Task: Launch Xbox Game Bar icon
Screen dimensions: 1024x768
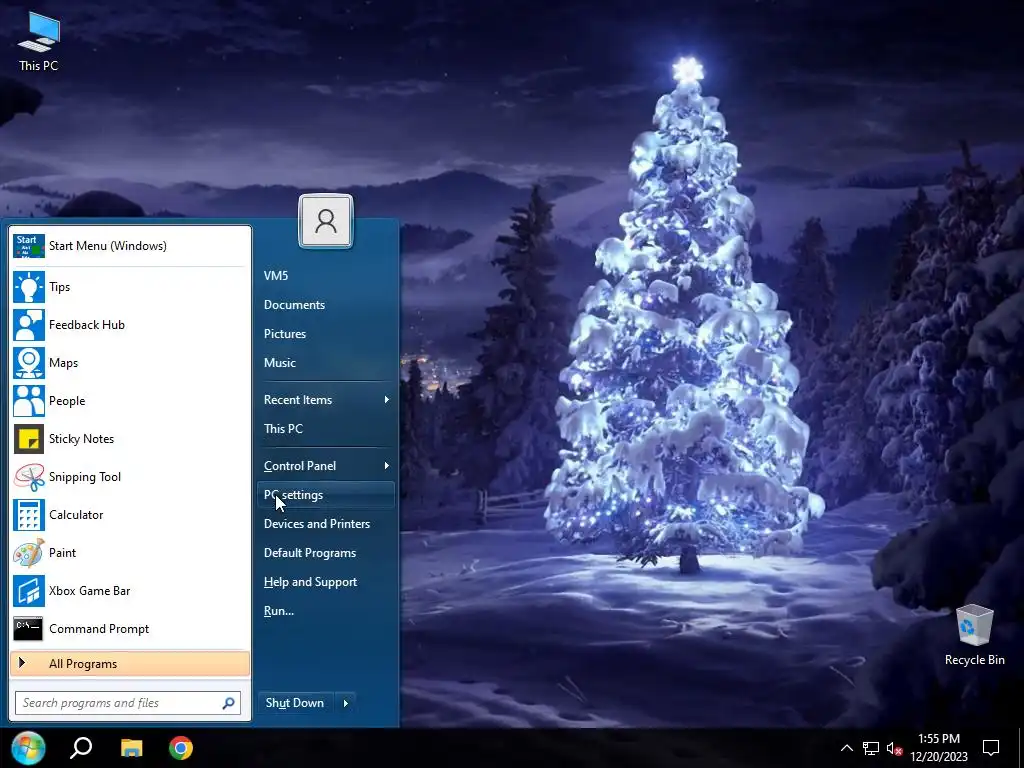Action: (29, 590)
